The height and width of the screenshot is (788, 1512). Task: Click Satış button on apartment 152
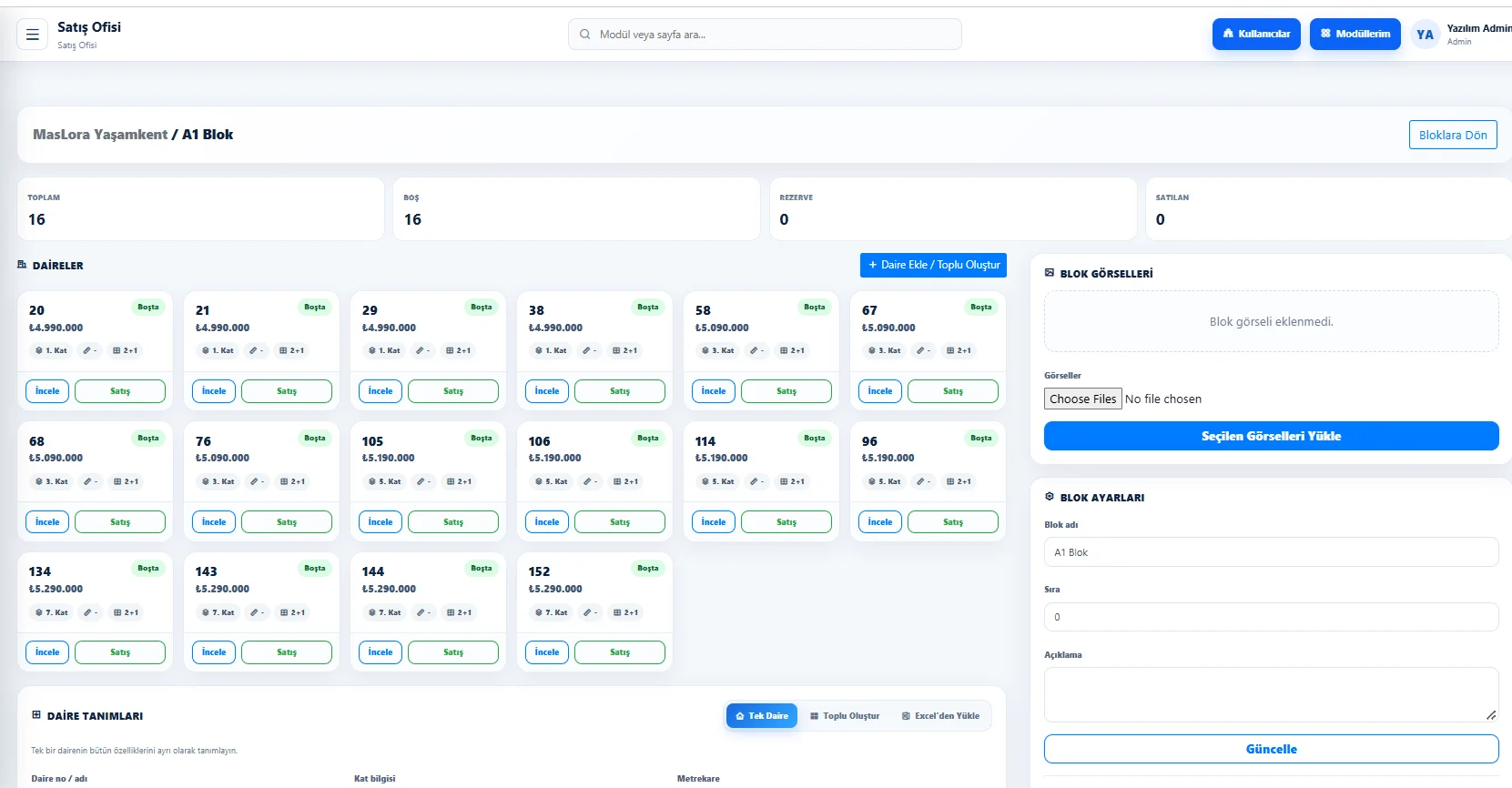pos(620,652)
